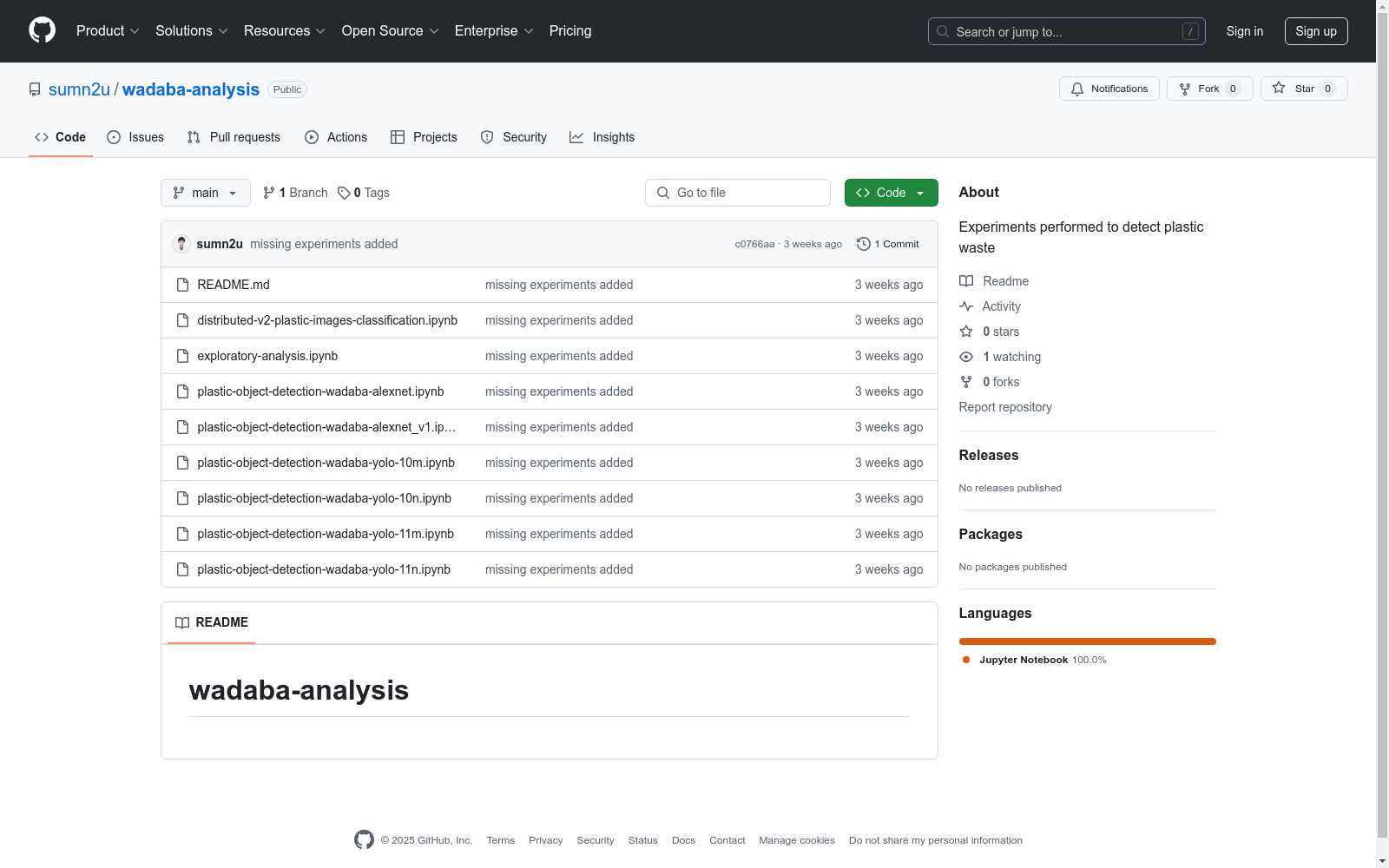Expand the Resources menu
1389x868 pixels.
tap(285, 31)
